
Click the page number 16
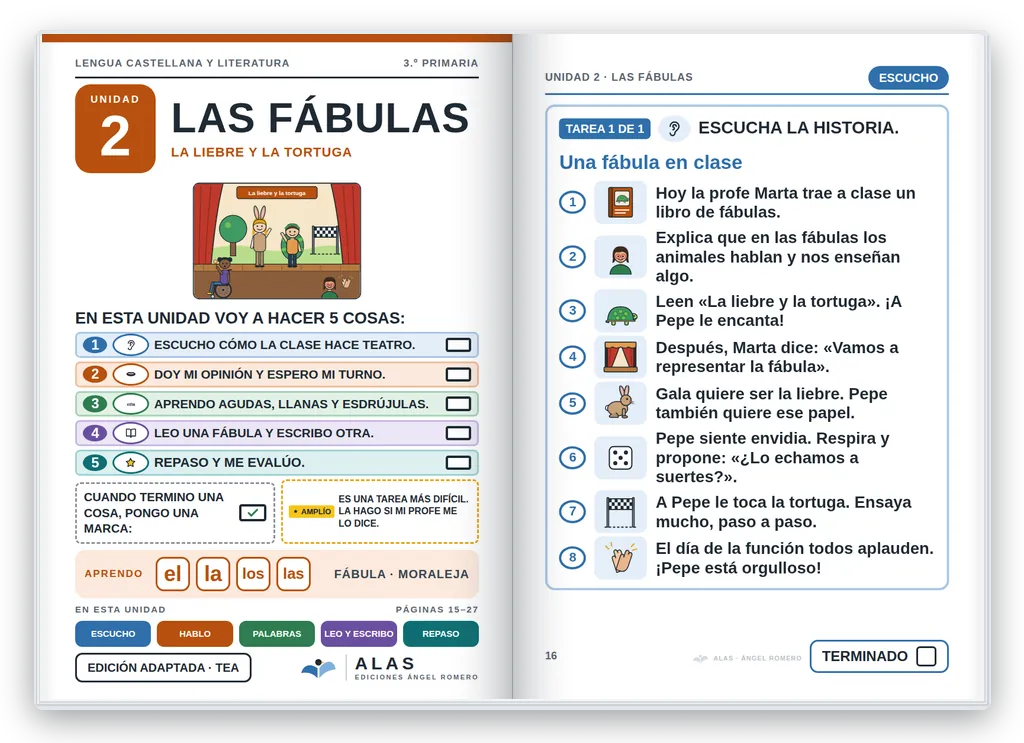pos(551,656)
